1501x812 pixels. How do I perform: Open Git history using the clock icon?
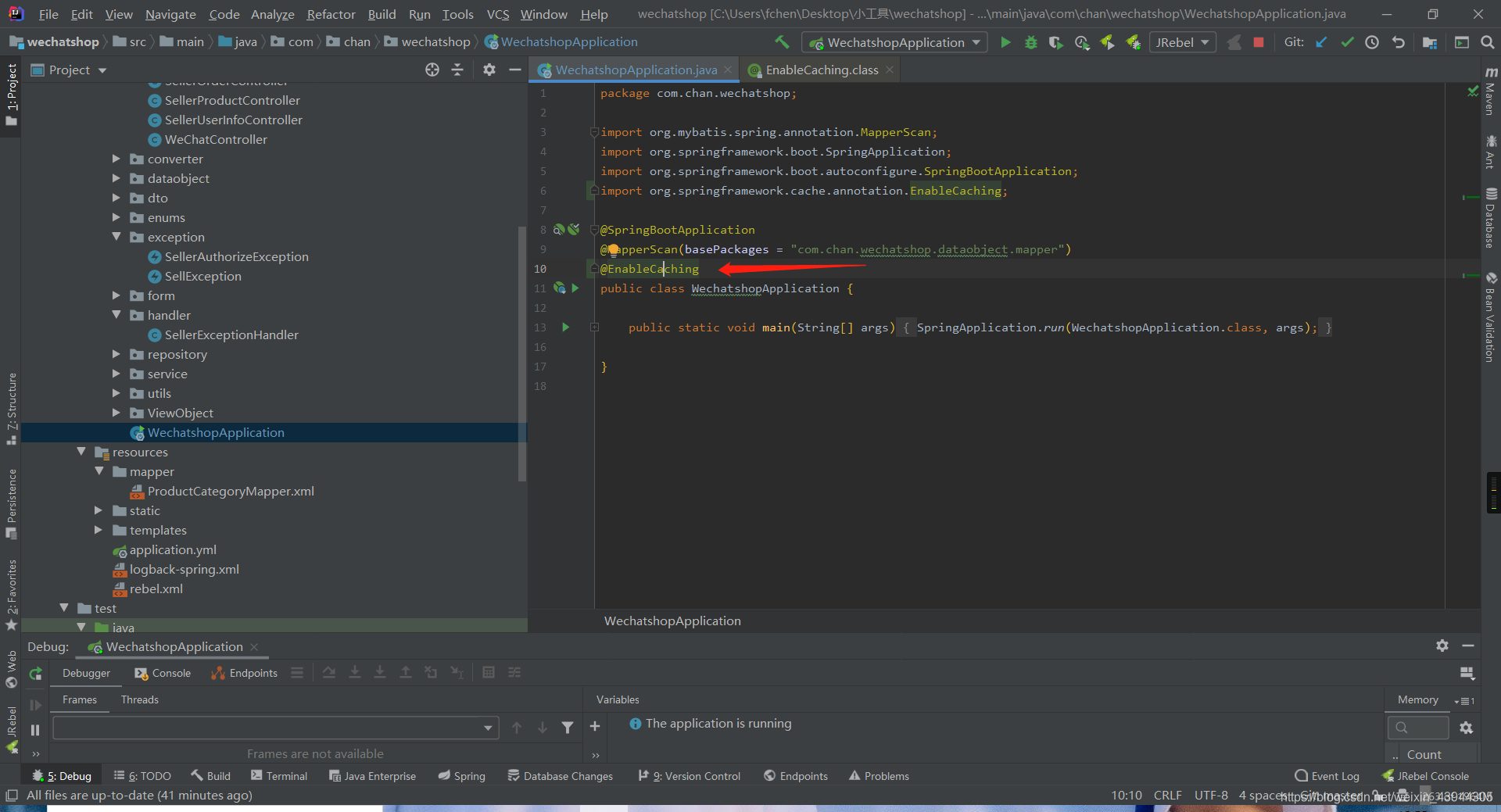click(1372, 42)
